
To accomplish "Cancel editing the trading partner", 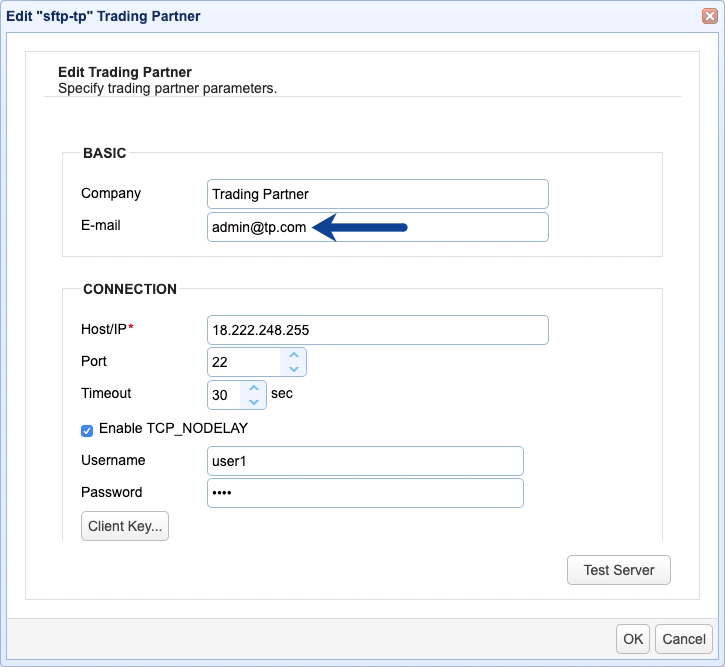I will tap(684, 639).
